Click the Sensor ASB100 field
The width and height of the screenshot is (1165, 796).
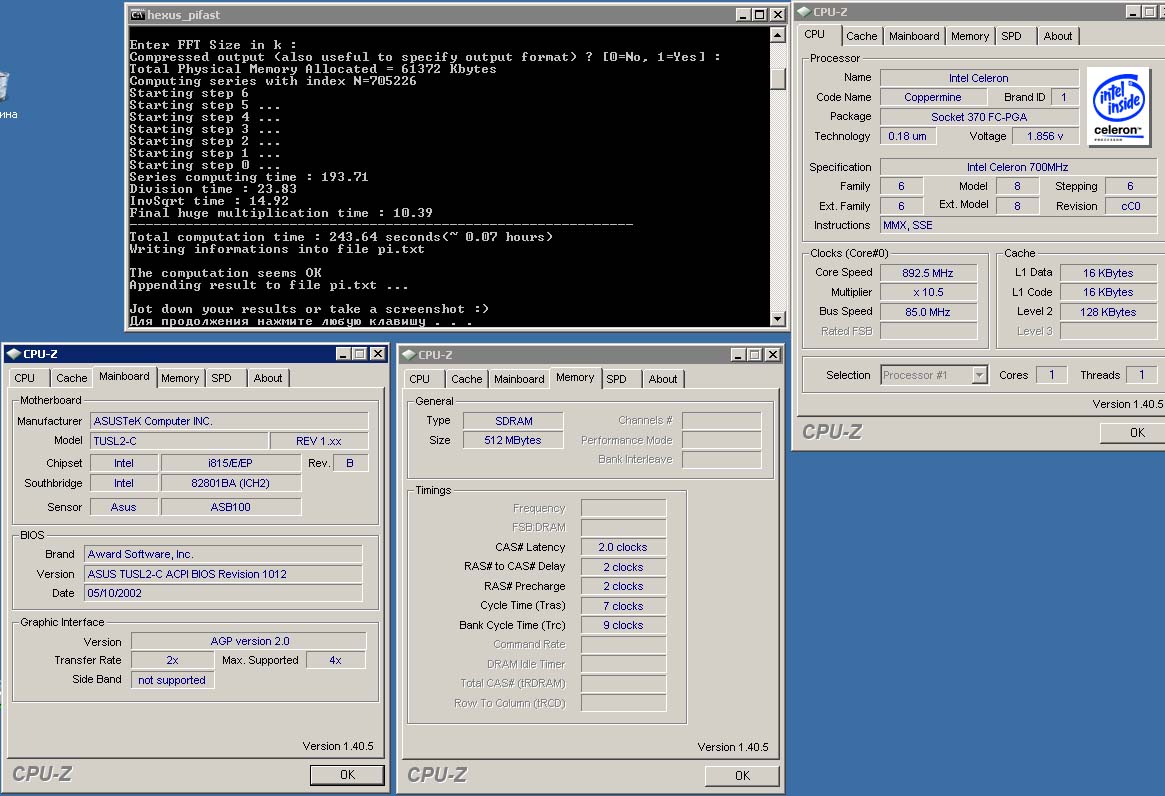coord(230,507)
